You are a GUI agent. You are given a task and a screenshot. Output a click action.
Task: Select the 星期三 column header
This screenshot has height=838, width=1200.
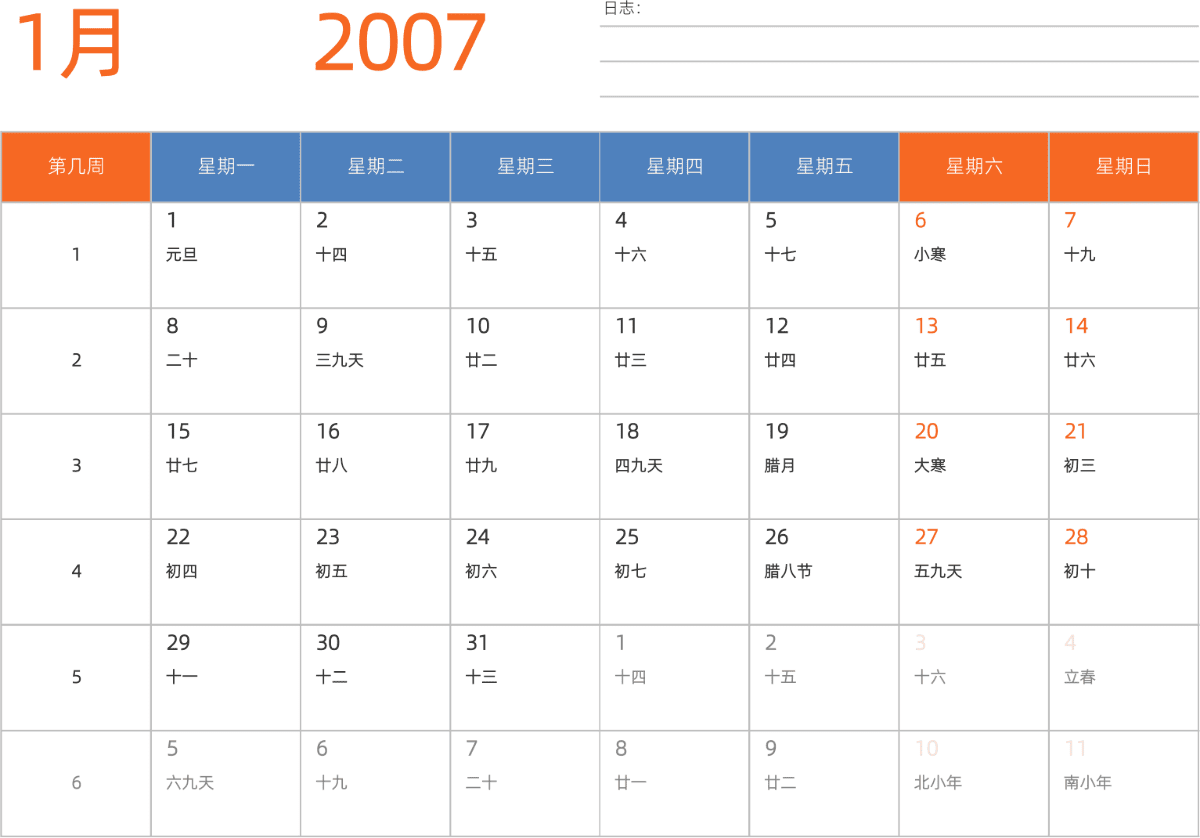(x=525, y=167)
